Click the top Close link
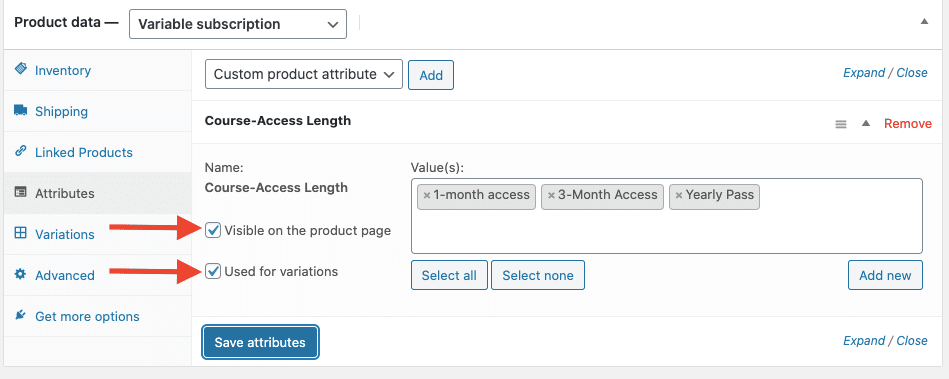The width and height of the screenshot is (949, 379). (x=912, y=73)
